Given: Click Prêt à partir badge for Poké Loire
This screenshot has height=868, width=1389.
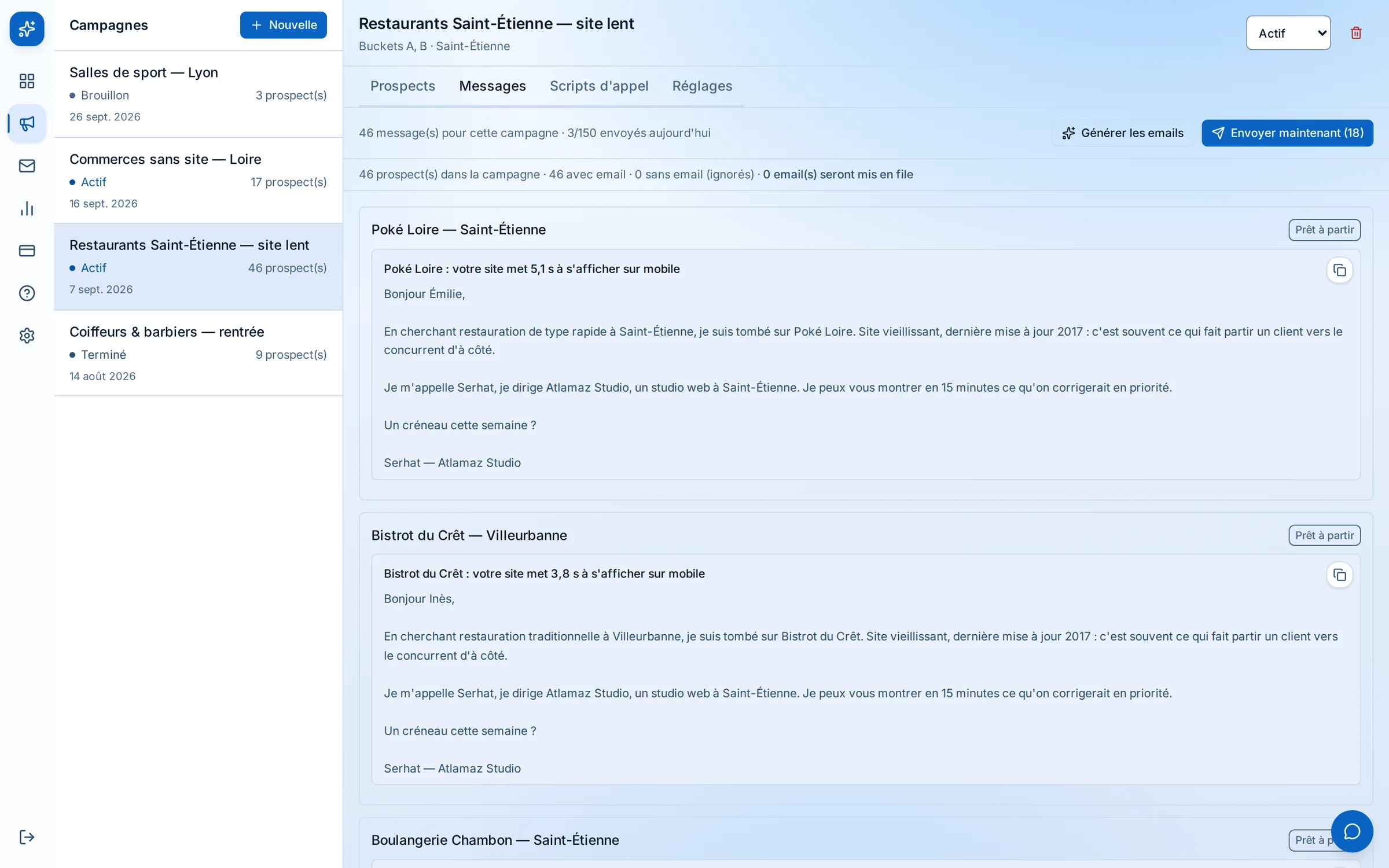Looking at the screenshot, I should click(1324, 230).
